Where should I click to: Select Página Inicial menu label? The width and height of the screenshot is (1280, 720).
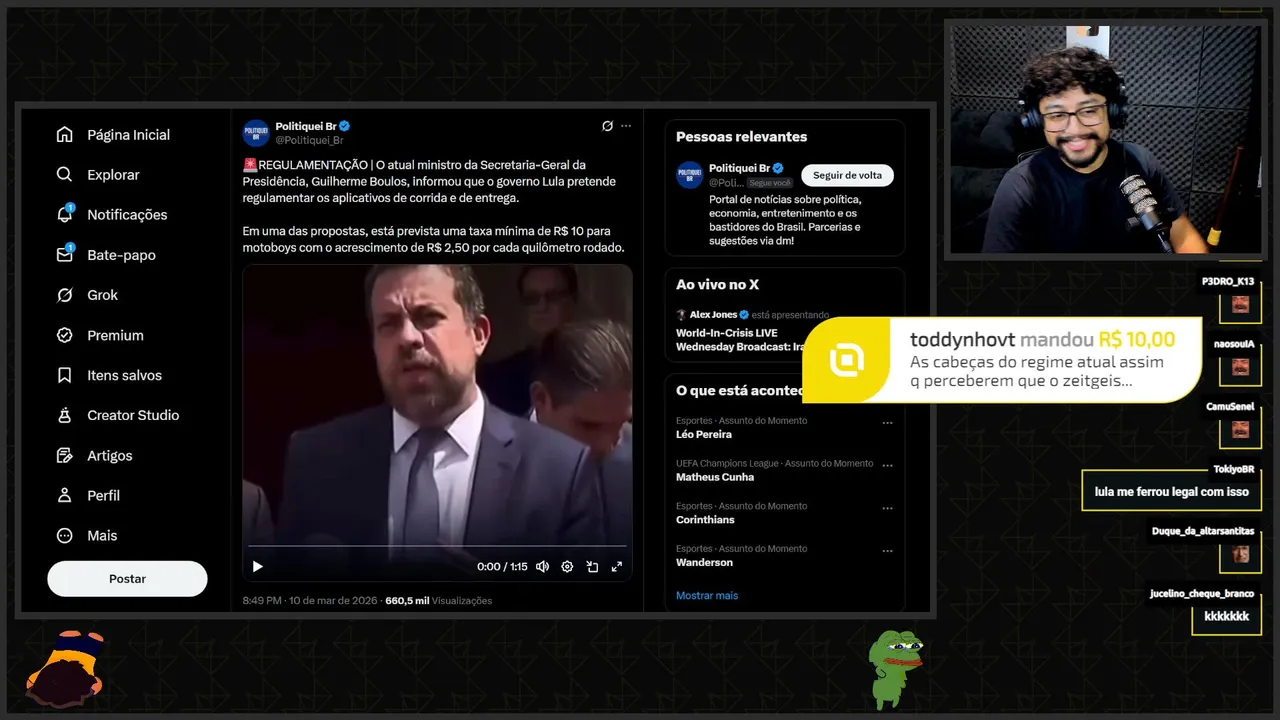(128, 135)
